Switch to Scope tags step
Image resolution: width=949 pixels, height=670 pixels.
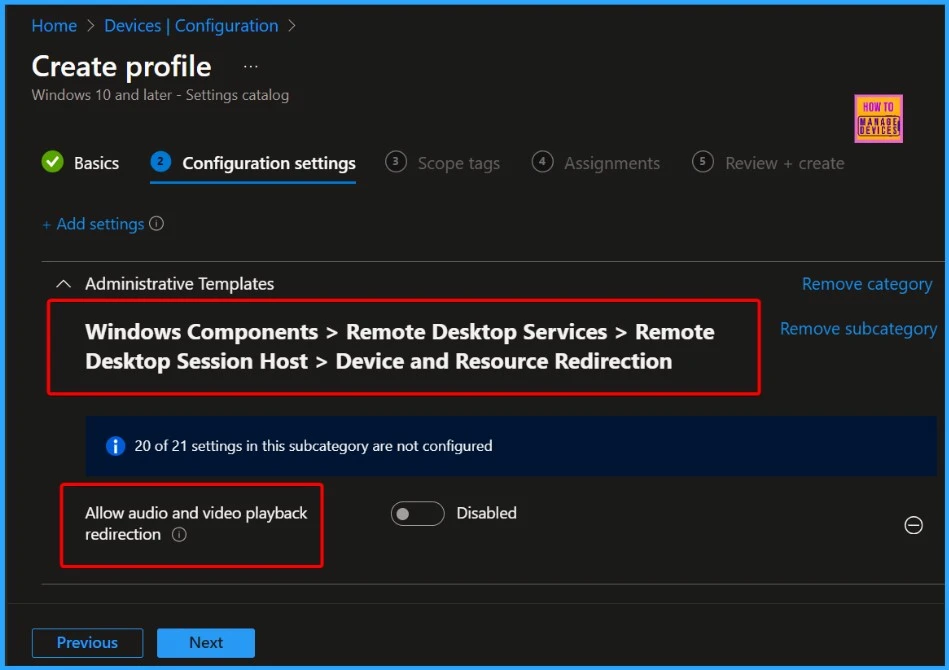pyautogui.click(x=459, y=163)
